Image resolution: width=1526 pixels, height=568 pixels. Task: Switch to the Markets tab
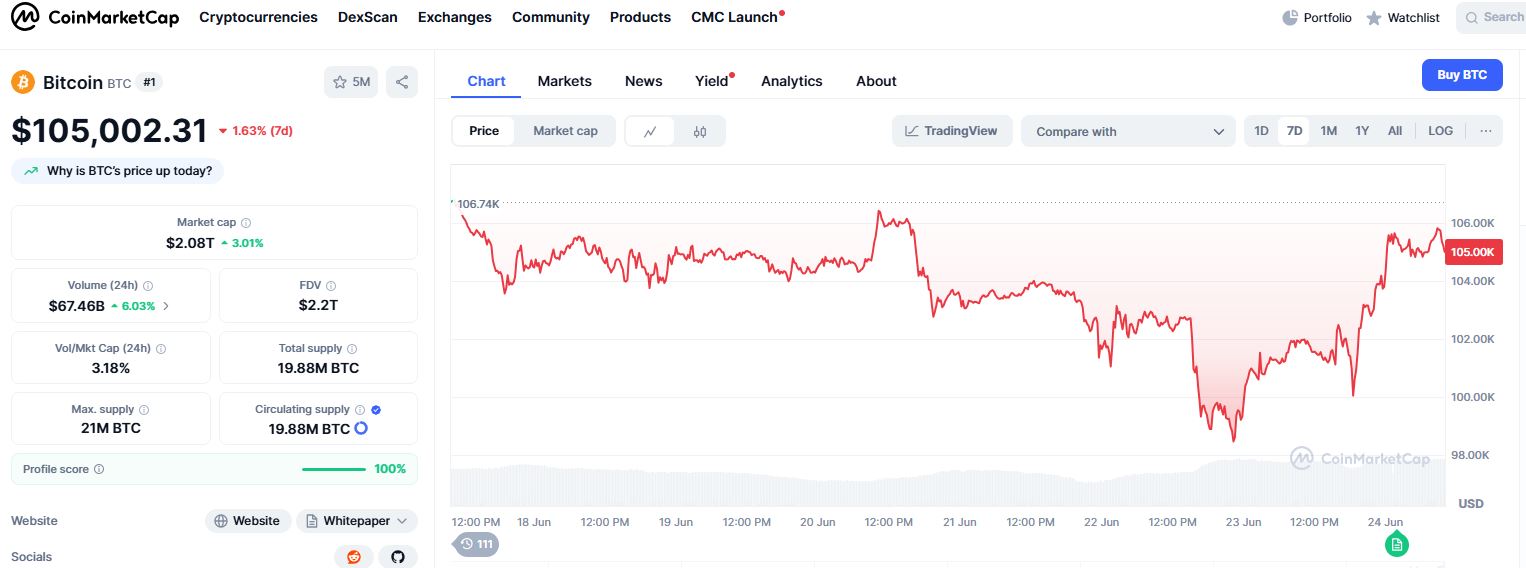(565, 81)
